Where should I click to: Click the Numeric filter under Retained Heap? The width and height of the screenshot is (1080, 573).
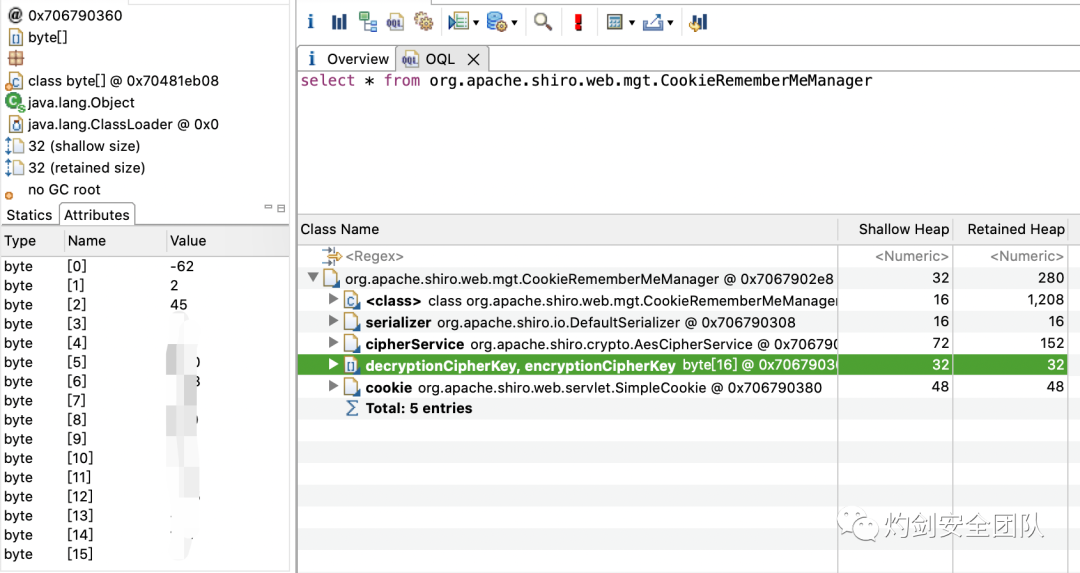1027,256
